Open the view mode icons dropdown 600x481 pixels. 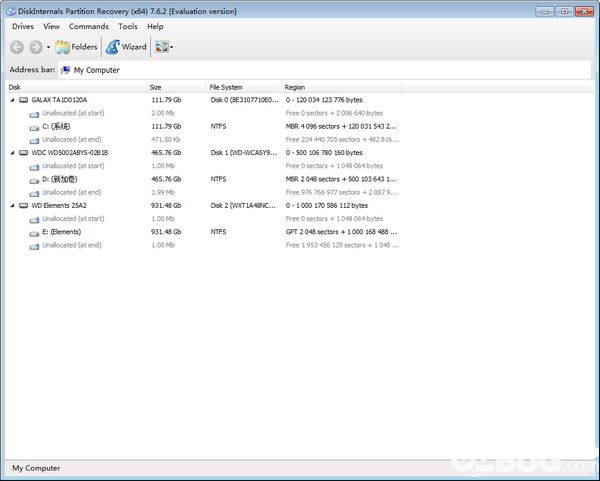tap(164, 47)
